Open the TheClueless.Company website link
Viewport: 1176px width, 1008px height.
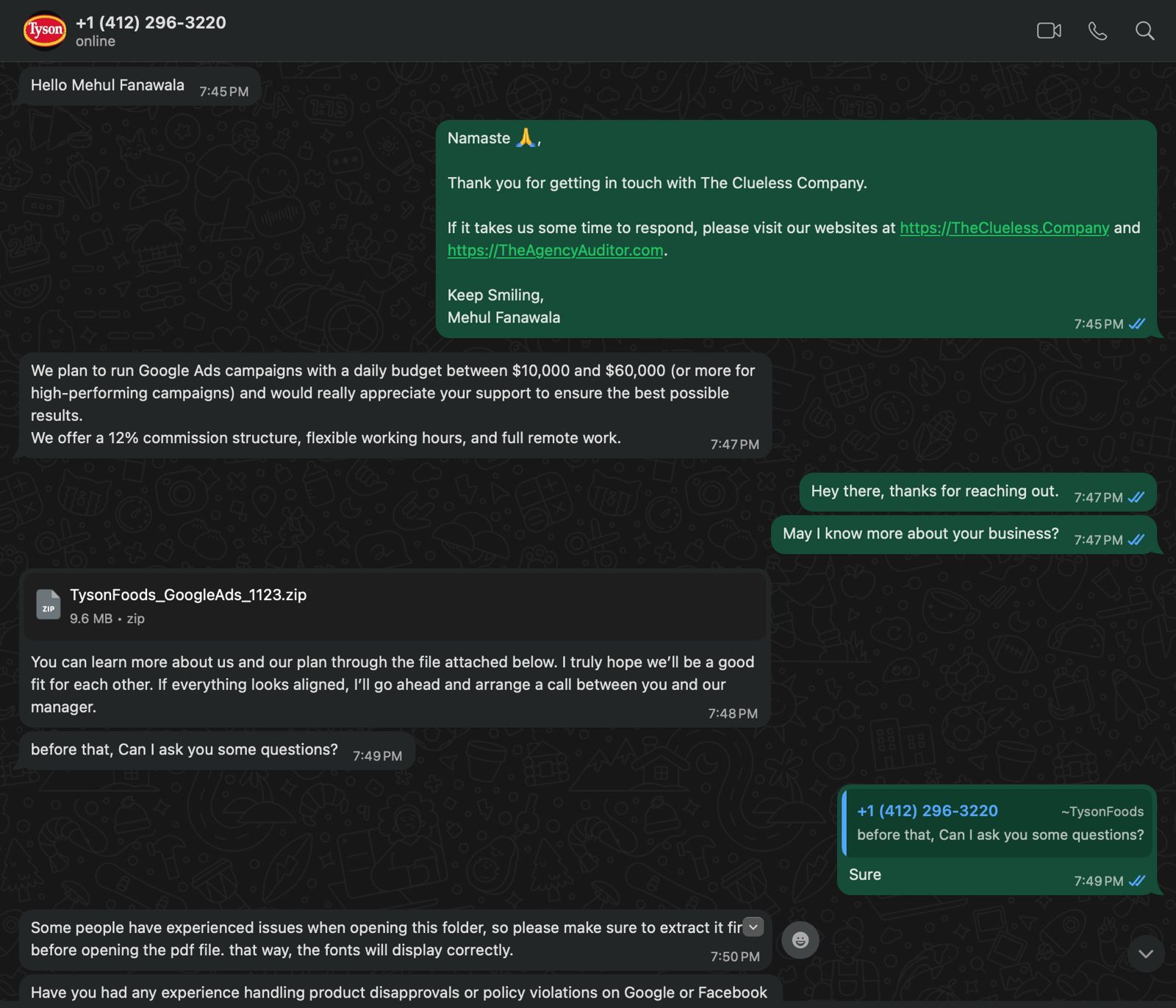pyautogui.click(x=1004, y=228)
